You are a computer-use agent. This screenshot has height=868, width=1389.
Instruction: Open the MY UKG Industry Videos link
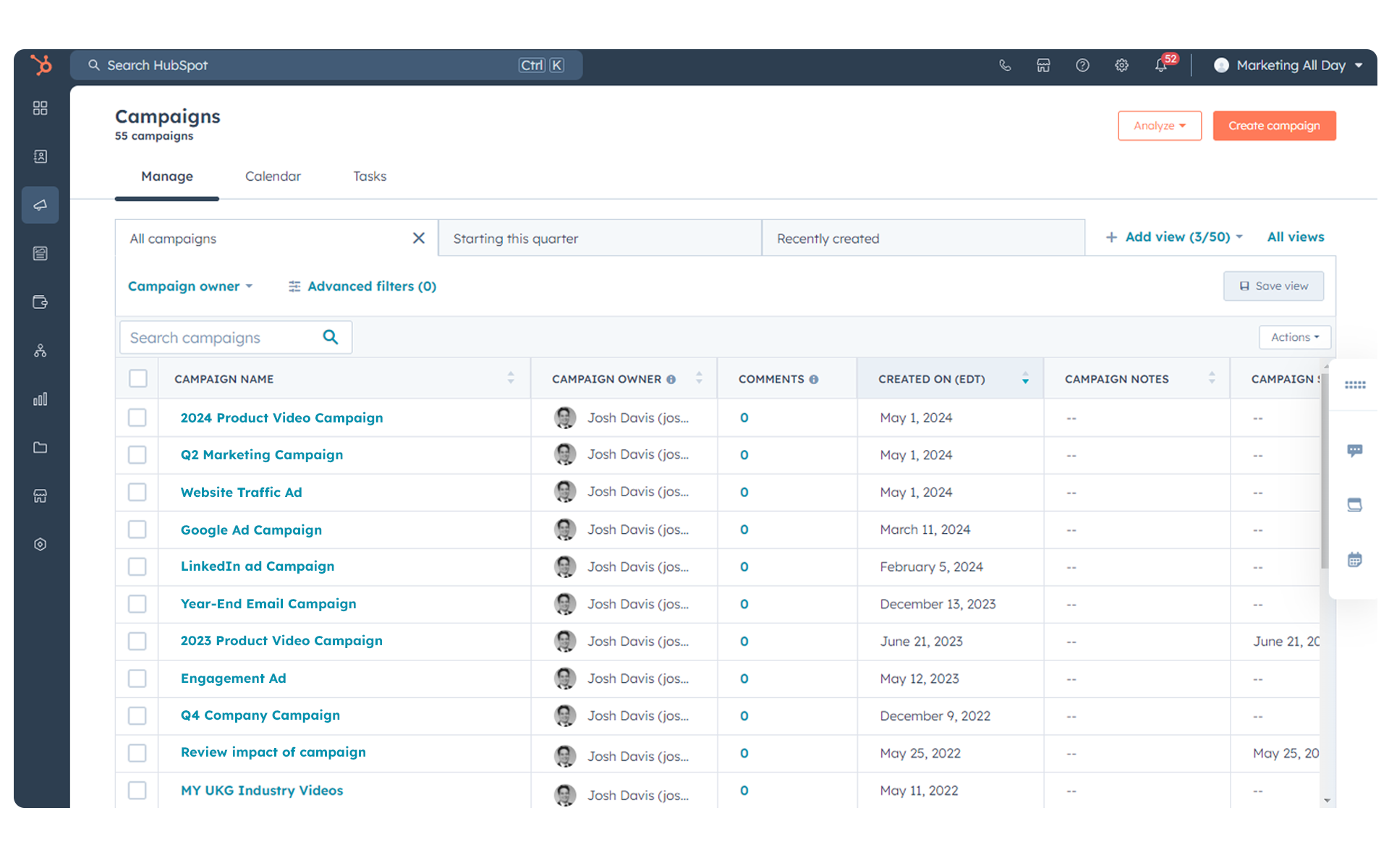[262, 791]
